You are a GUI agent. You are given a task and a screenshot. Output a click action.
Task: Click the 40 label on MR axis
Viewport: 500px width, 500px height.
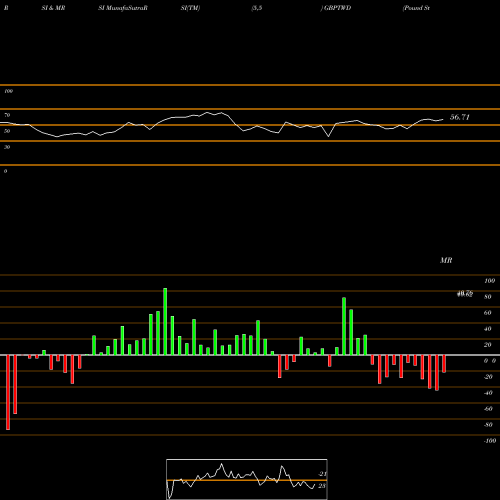point(488,329)
